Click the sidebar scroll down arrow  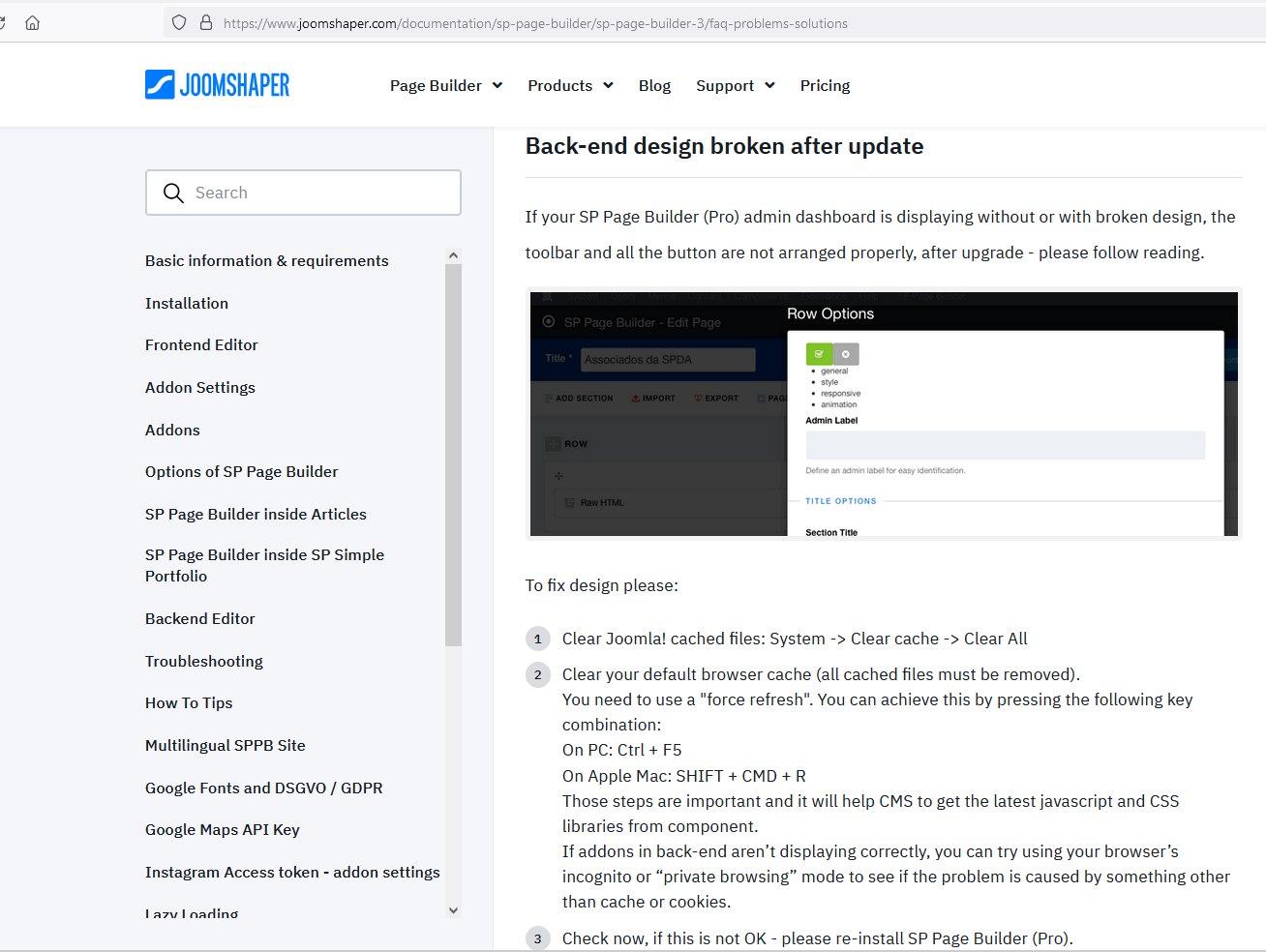tap(453, 910)
